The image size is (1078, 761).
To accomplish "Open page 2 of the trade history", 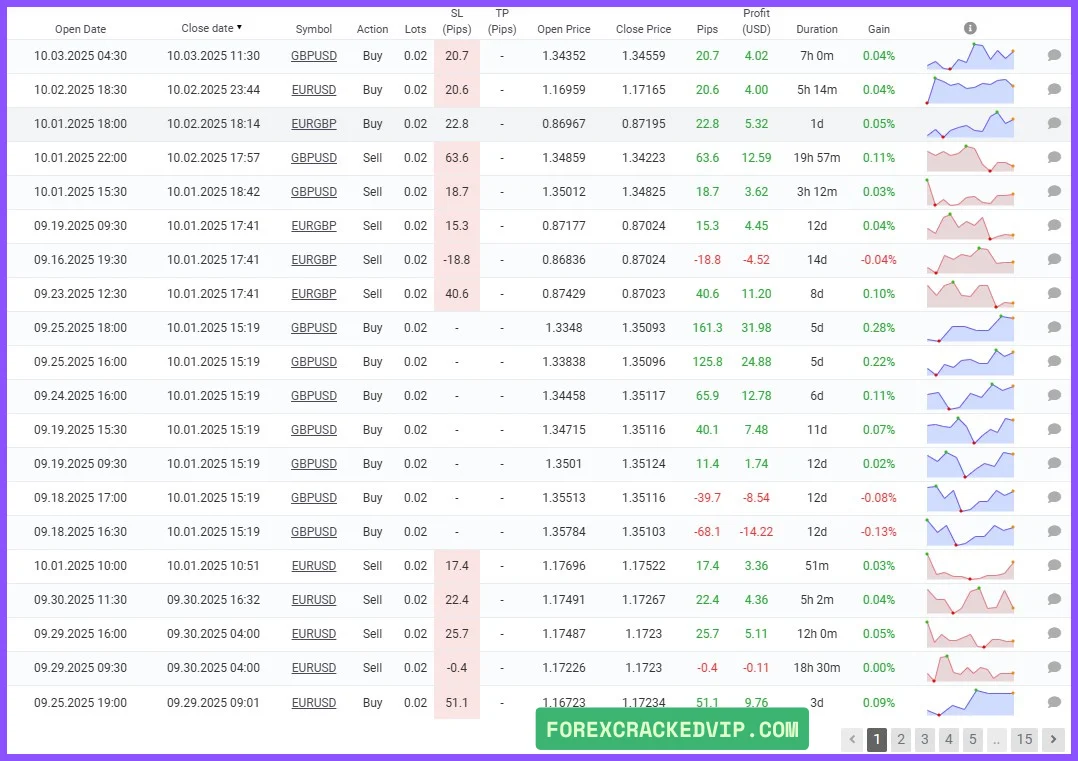I will pyautogui.click(x=901, y=740).
